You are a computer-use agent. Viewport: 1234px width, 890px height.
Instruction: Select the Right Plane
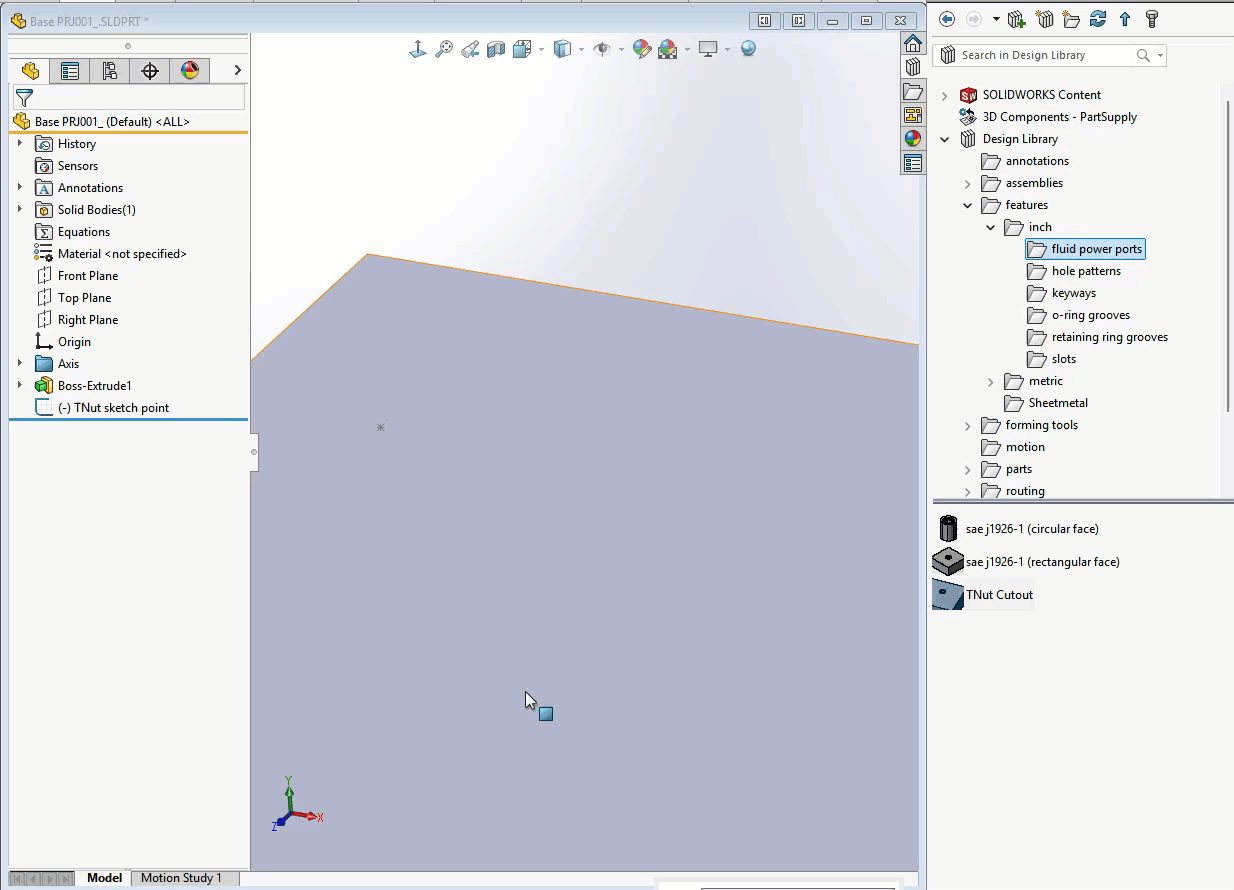[88, 320]
